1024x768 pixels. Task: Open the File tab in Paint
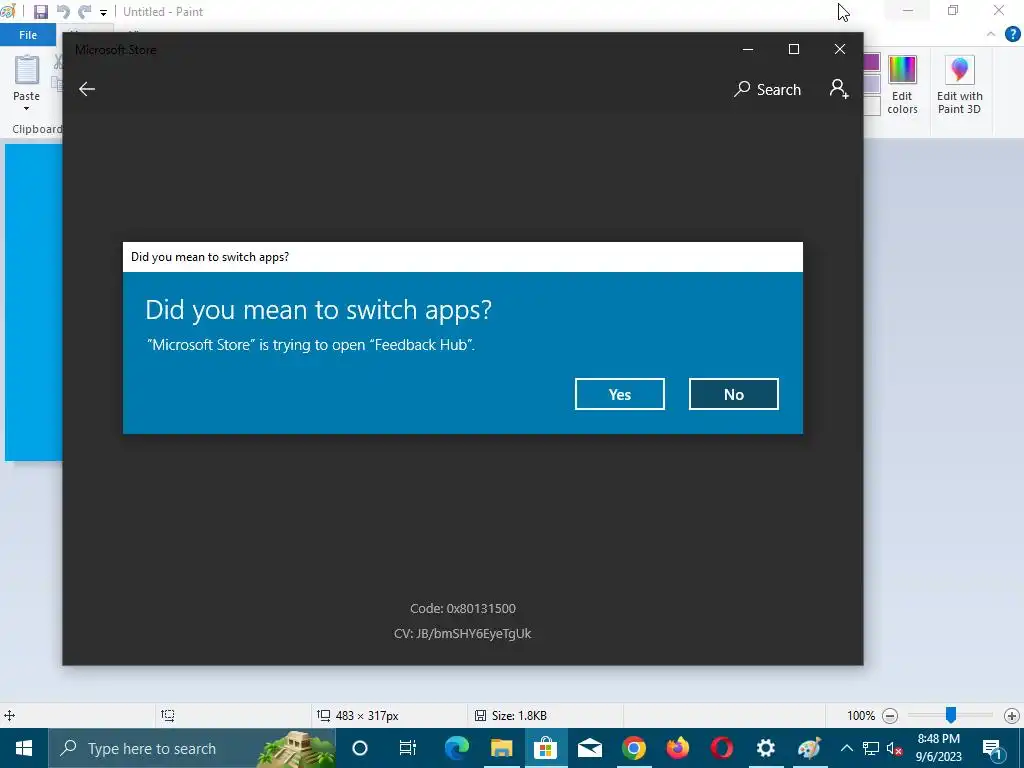click(27, 35)
